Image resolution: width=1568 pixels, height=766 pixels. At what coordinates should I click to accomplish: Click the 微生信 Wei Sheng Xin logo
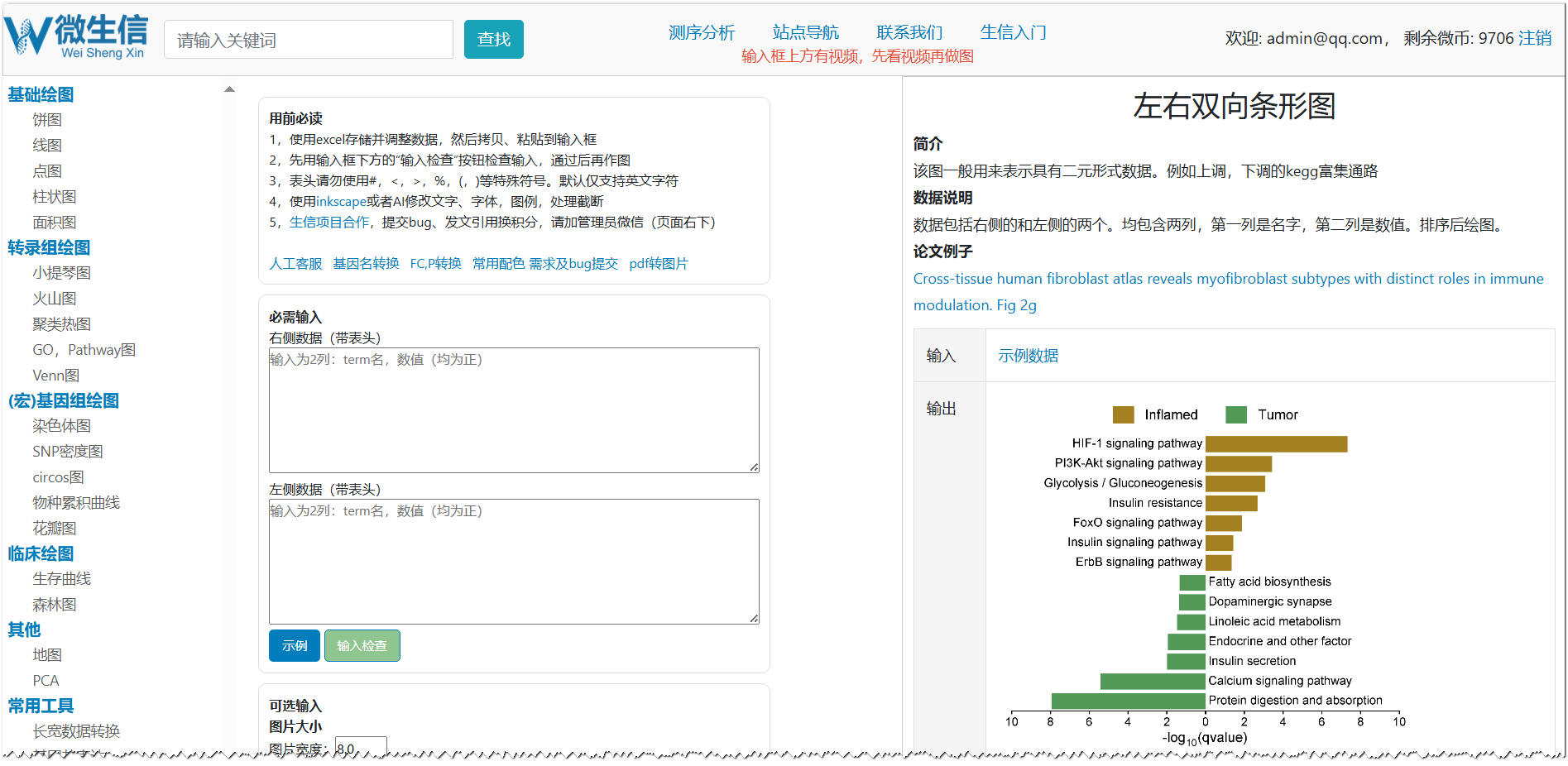(x=76, y=36)
